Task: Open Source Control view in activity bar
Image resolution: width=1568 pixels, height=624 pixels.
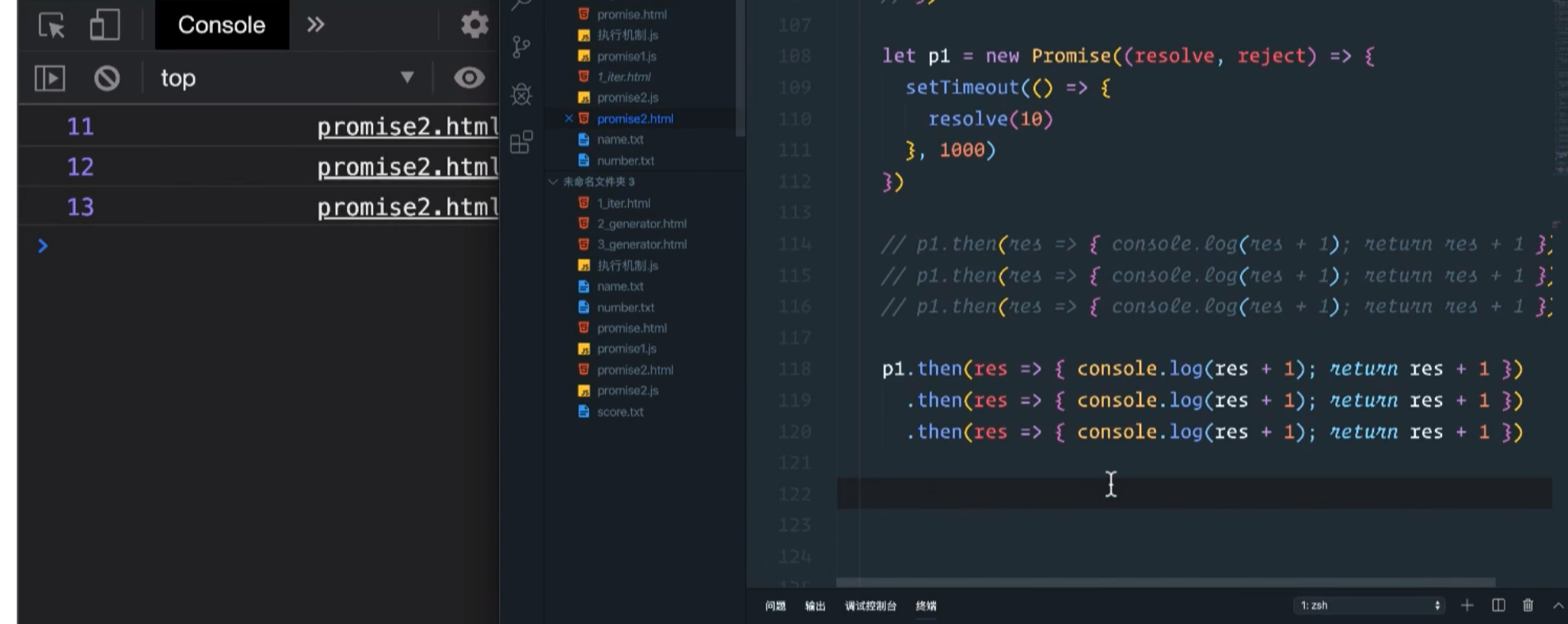Action: [x=521, y=47]
